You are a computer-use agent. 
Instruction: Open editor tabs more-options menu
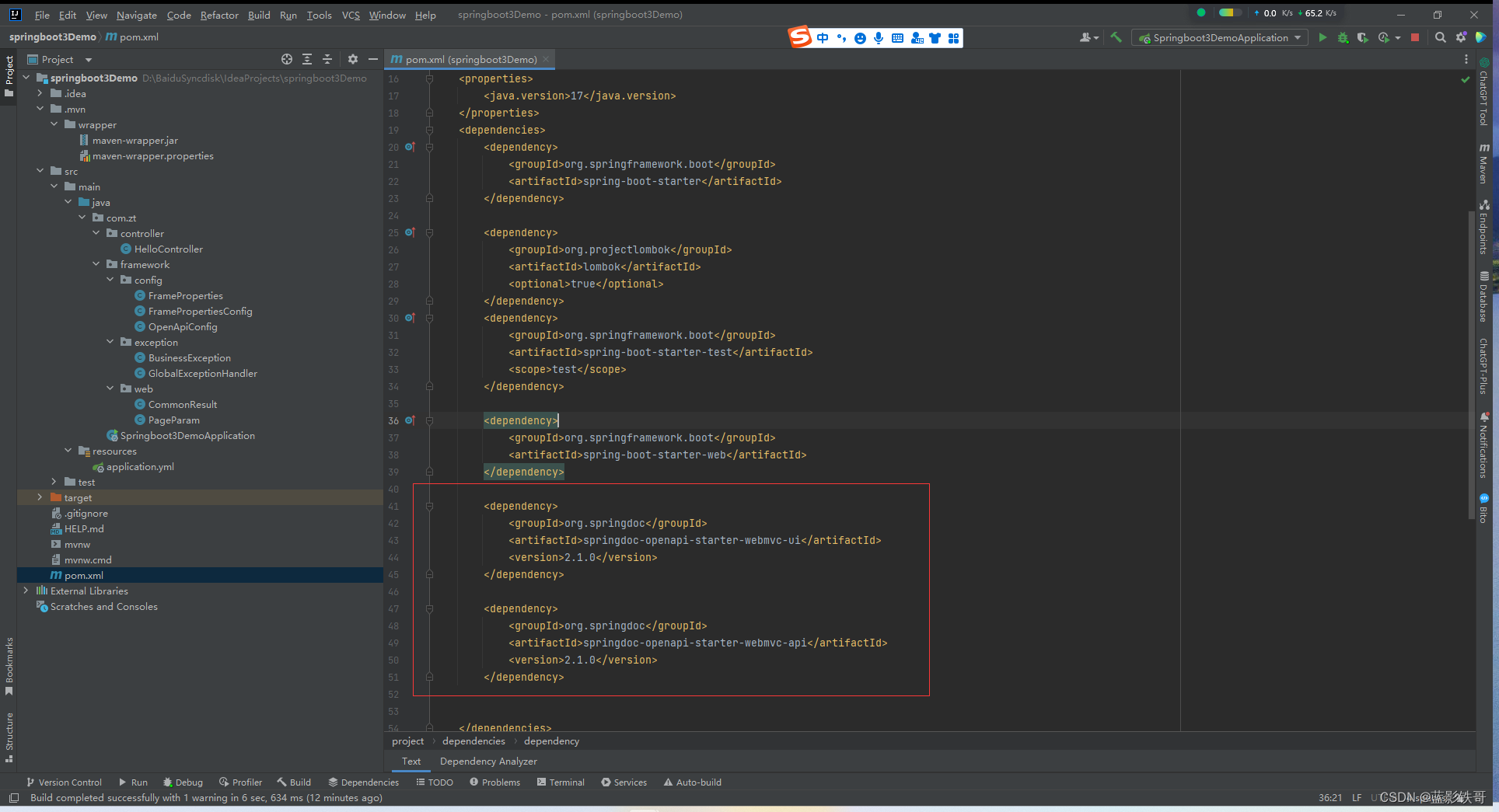1466,59
